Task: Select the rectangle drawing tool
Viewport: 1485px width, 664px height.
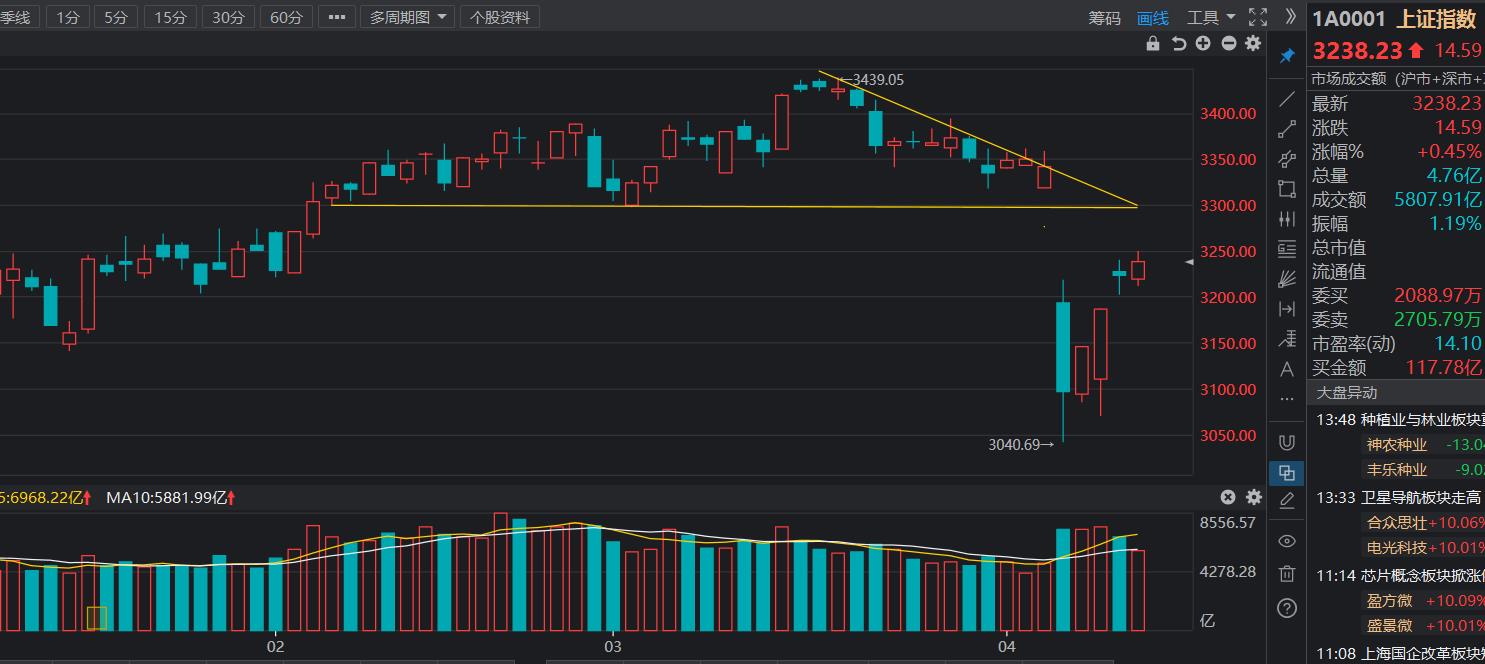Action: 1287,189
